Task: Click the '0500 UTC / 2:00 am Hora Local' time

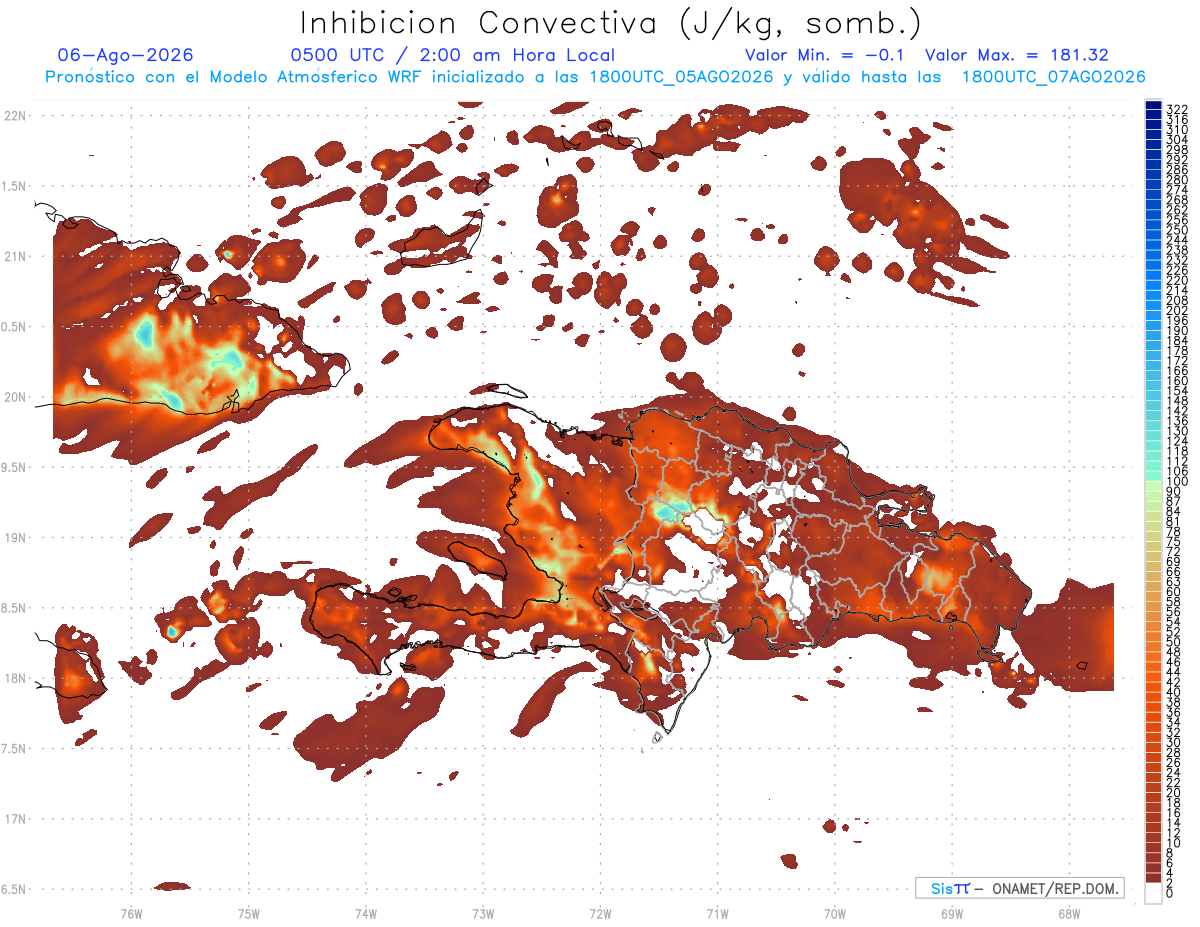Action: pyautogui.click(x=452, y=56)
